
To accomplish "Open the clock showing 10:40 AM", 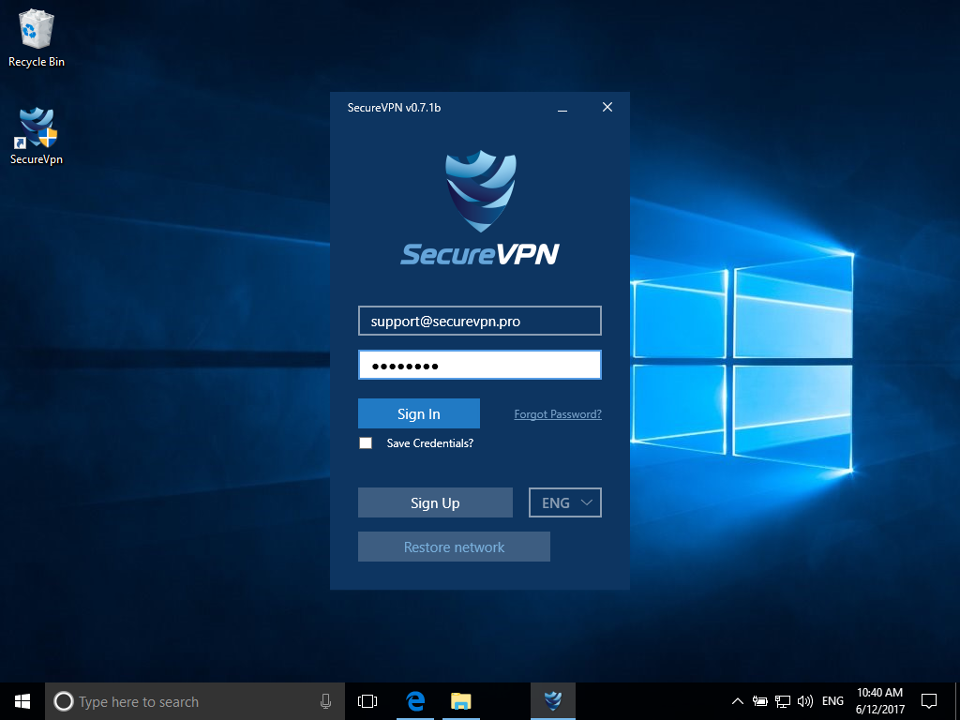I will pos(880,702).
